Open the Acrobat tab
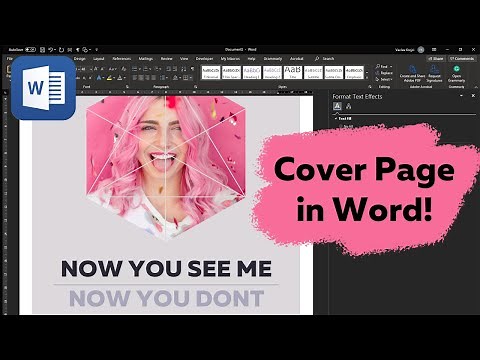Screen dimensions: 480x360 pyautogui.click(x=296, y=59)
